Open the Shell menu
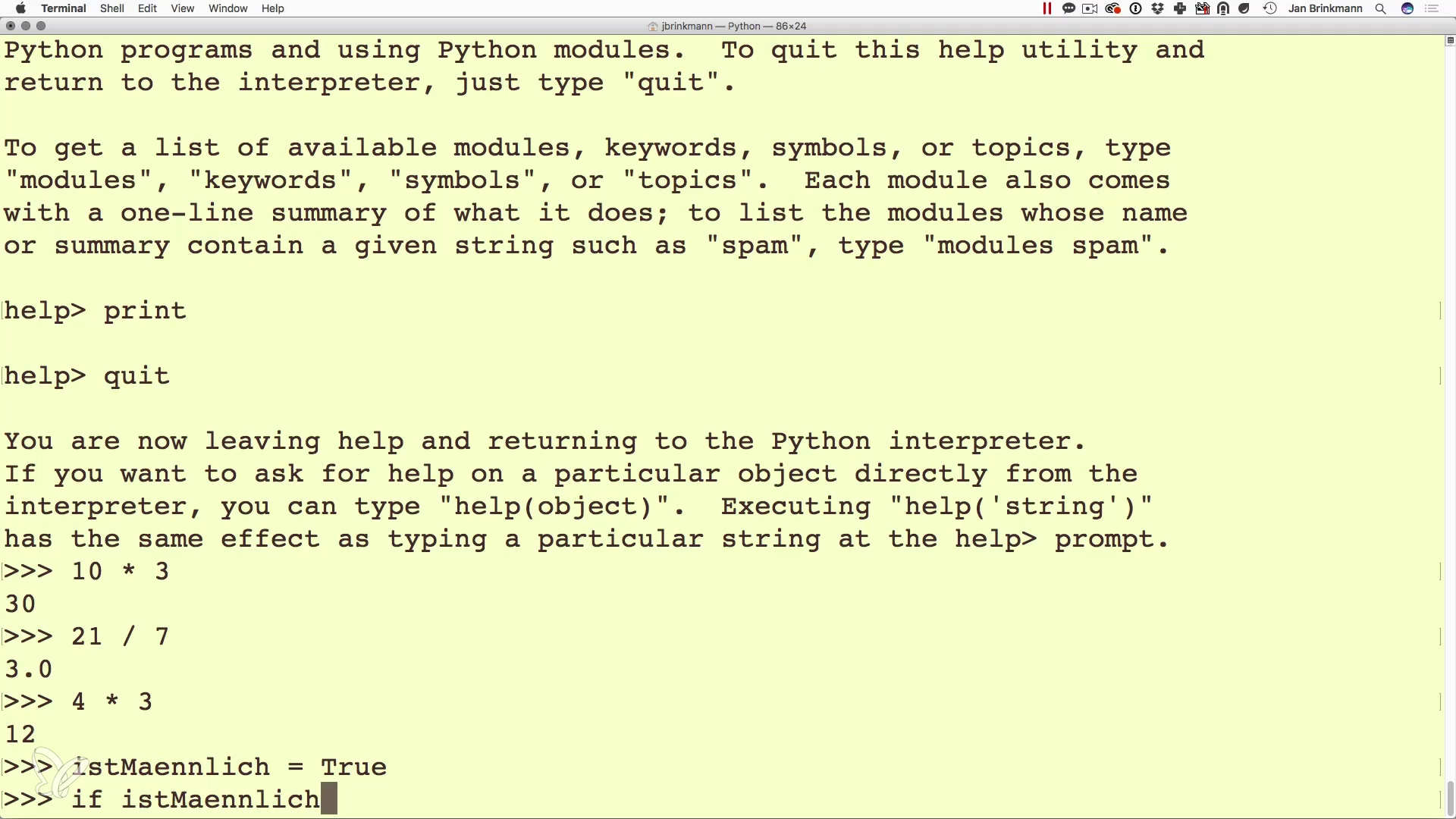Screen dimensions: 1456x819 [x=112, y=8]
